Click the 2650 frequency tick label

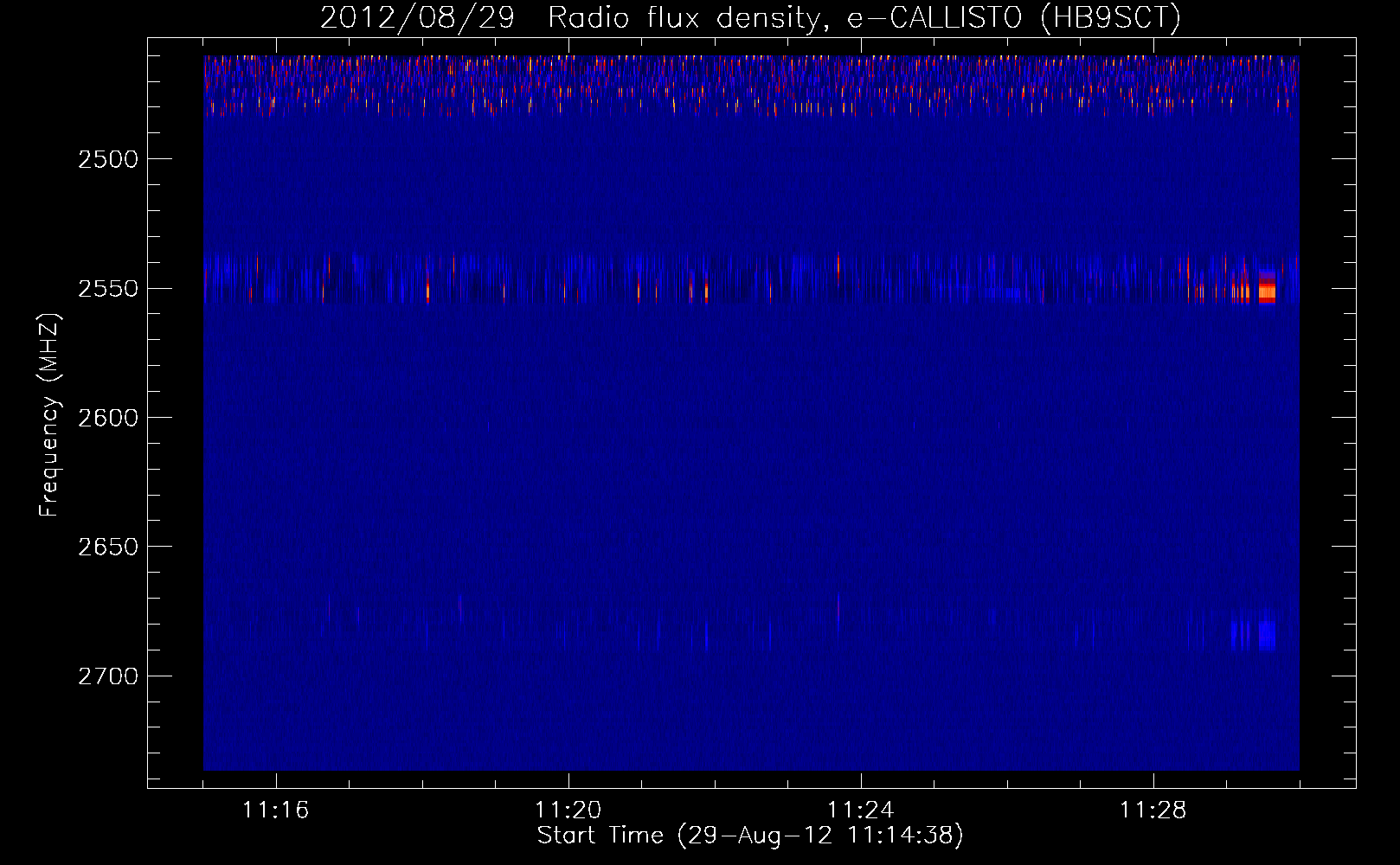108,547
